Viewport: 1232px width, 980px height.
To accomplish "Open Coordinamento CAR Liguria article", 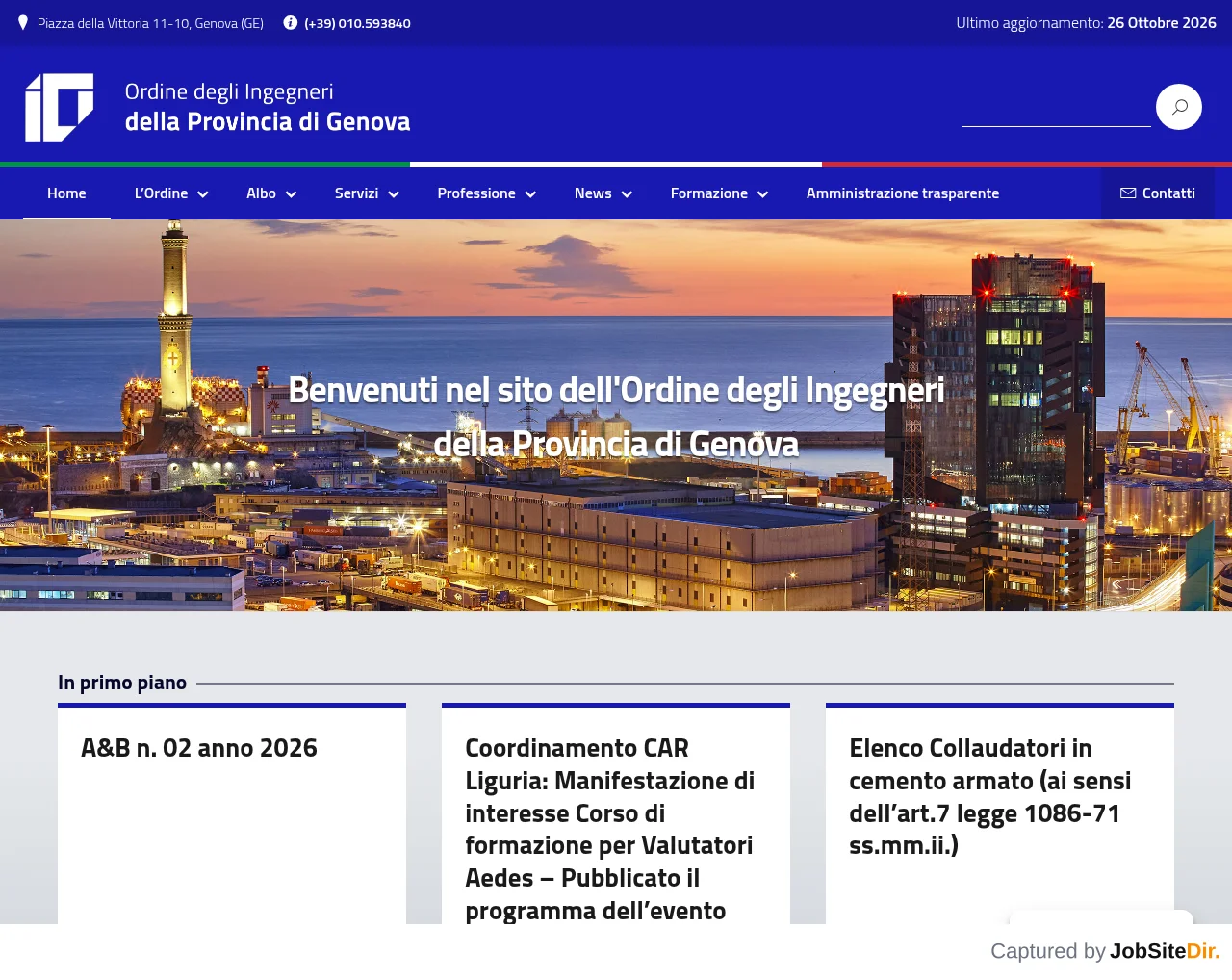I will (610, 829).
